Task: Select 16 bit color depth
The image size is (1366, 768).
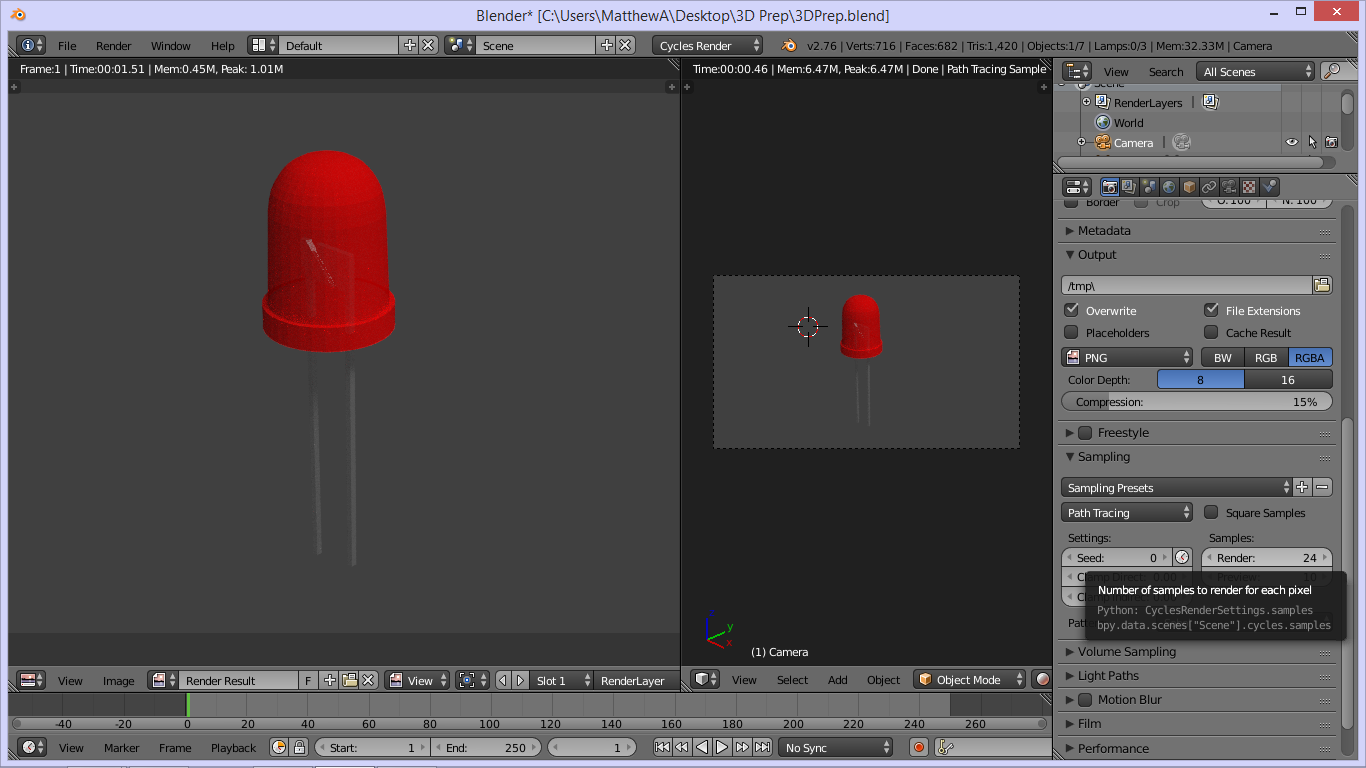Action: coord(1288,379)
